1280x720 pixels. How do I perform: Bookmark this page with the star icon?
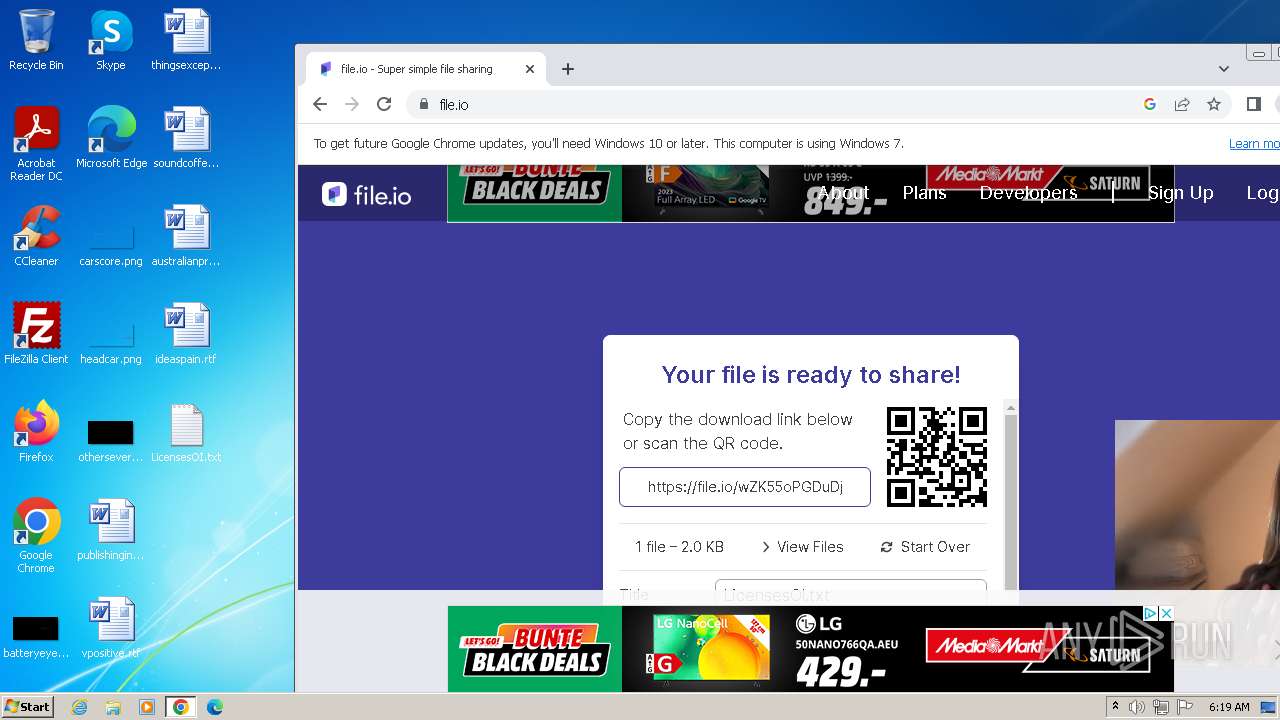(1214, 104)
